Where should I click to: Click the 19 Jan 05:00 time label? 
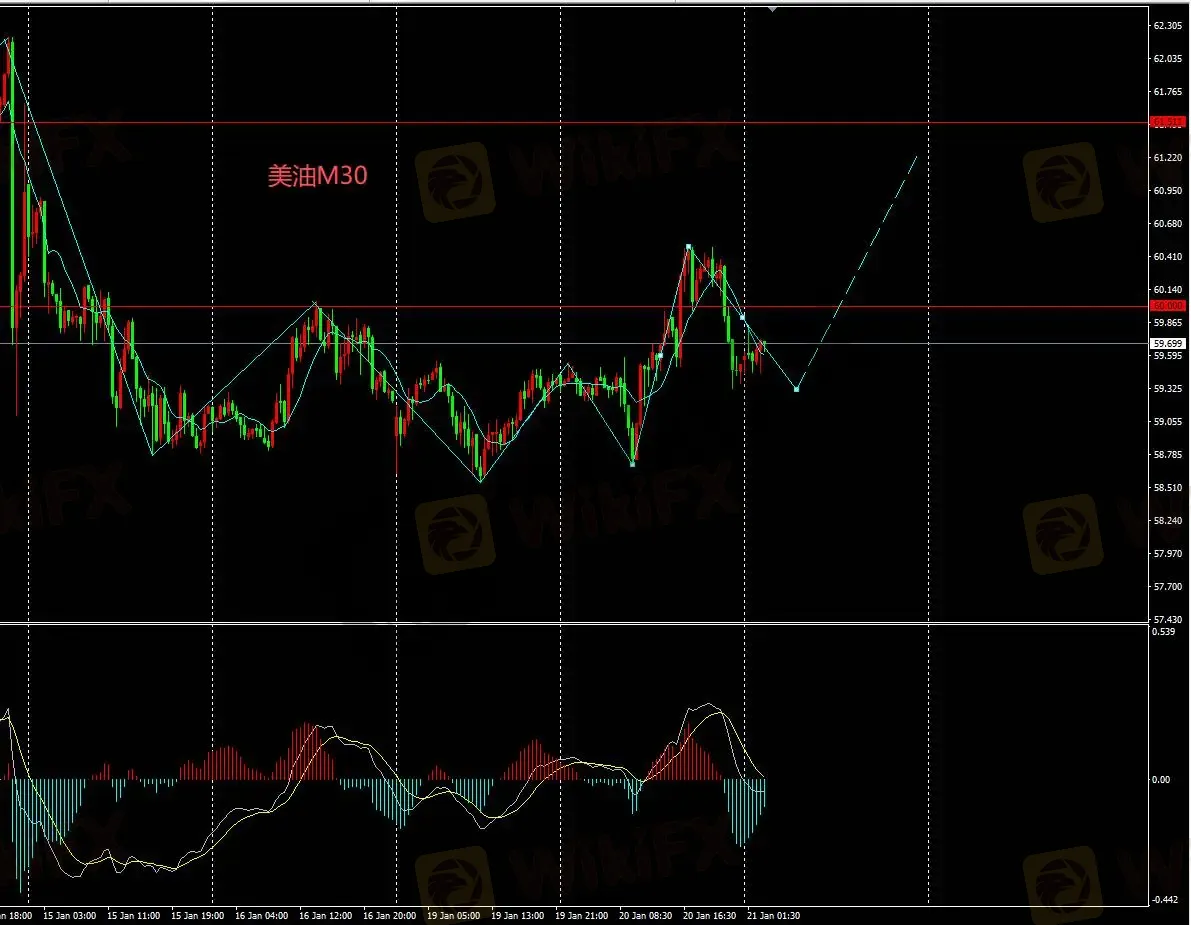tap(453, 916)
